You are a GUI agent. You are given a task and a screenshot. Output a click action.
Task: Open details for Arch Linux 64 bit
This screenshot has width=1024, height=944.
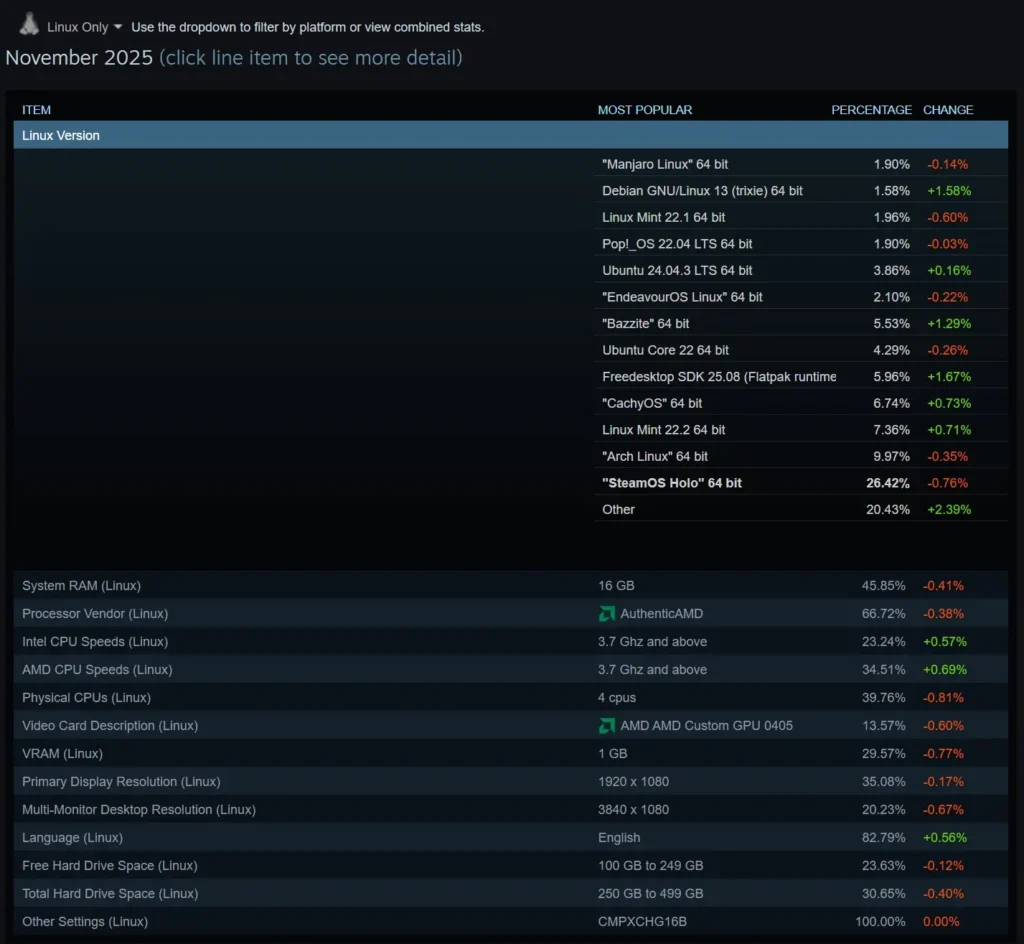[654, 456]
